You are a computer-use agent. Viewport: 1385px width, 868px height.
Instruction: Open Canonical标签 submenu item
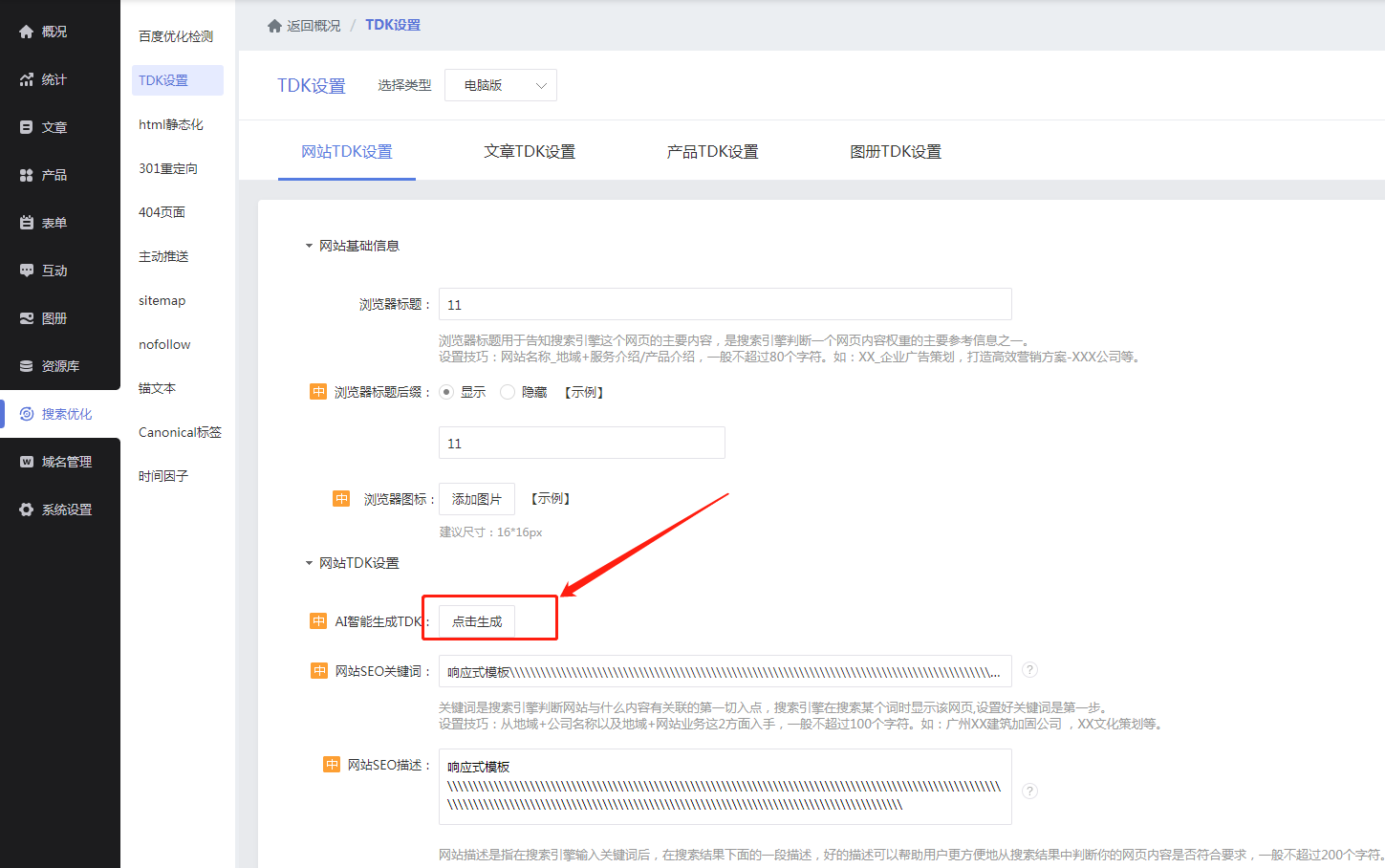179,432
